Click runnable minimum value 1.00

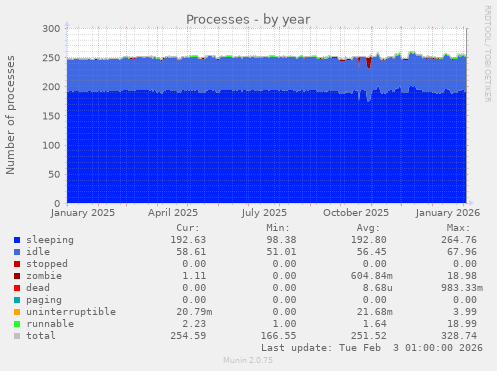pos(284,324)
